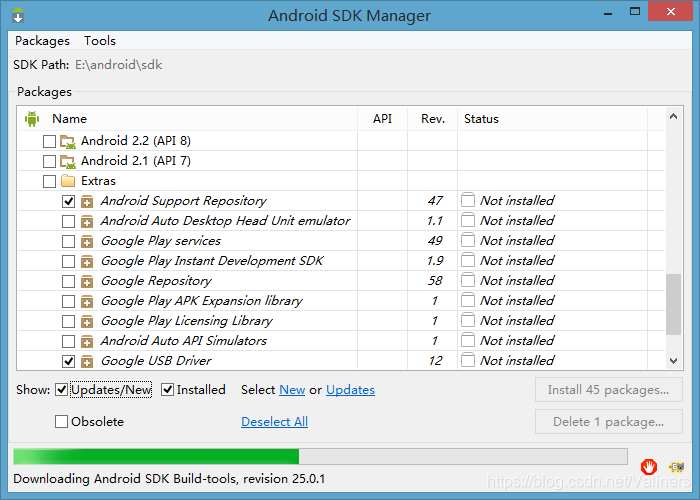
Task: Check the Google Play APK Expansion library checkbox
Action: (68, 301)
